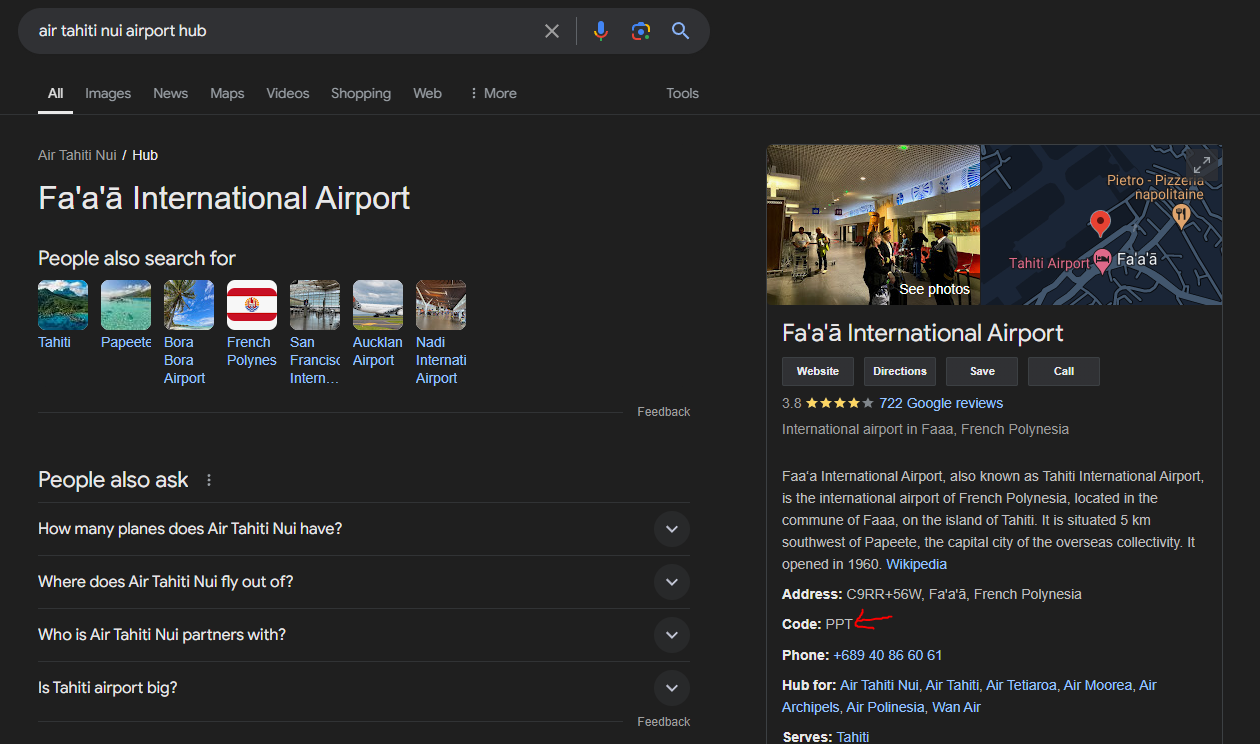Expand 'Who is Air Tahiti Nui partners with?'
1260x744 pixels.
click(x=671, y=635)
